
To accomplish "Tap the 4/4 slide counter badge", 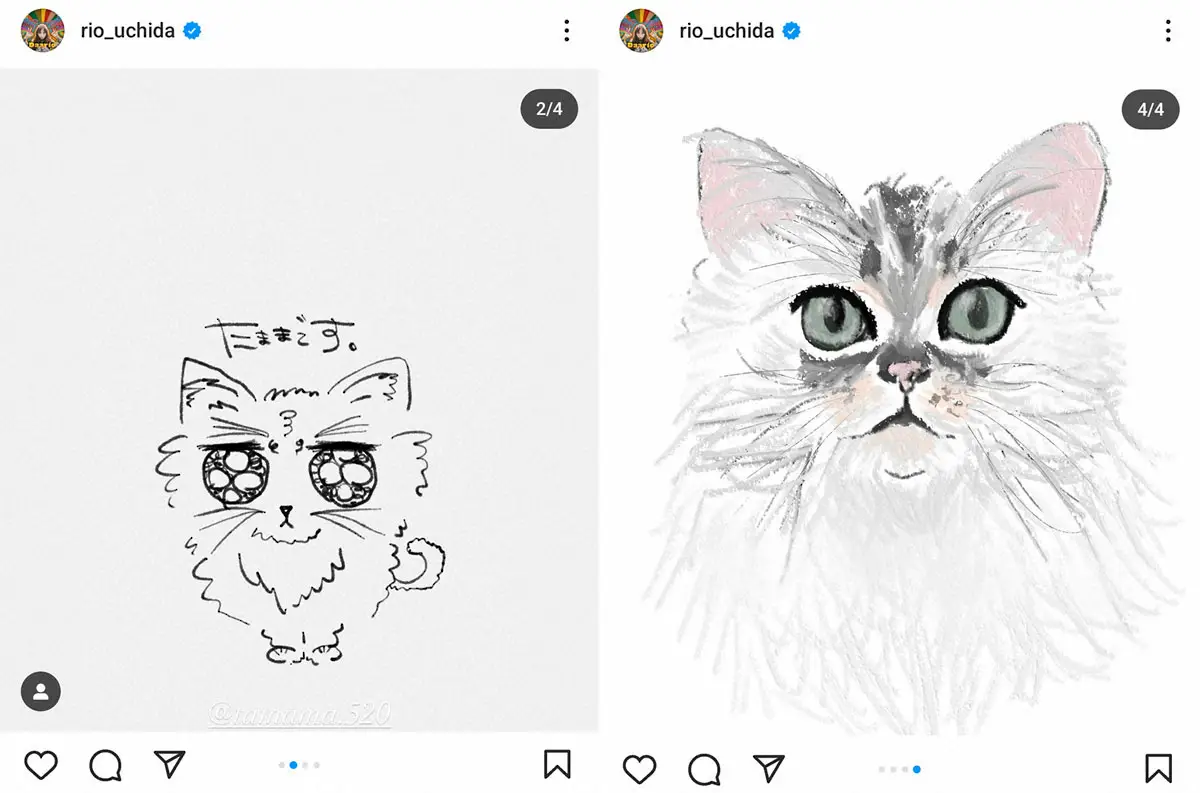I will (1150, 109).
